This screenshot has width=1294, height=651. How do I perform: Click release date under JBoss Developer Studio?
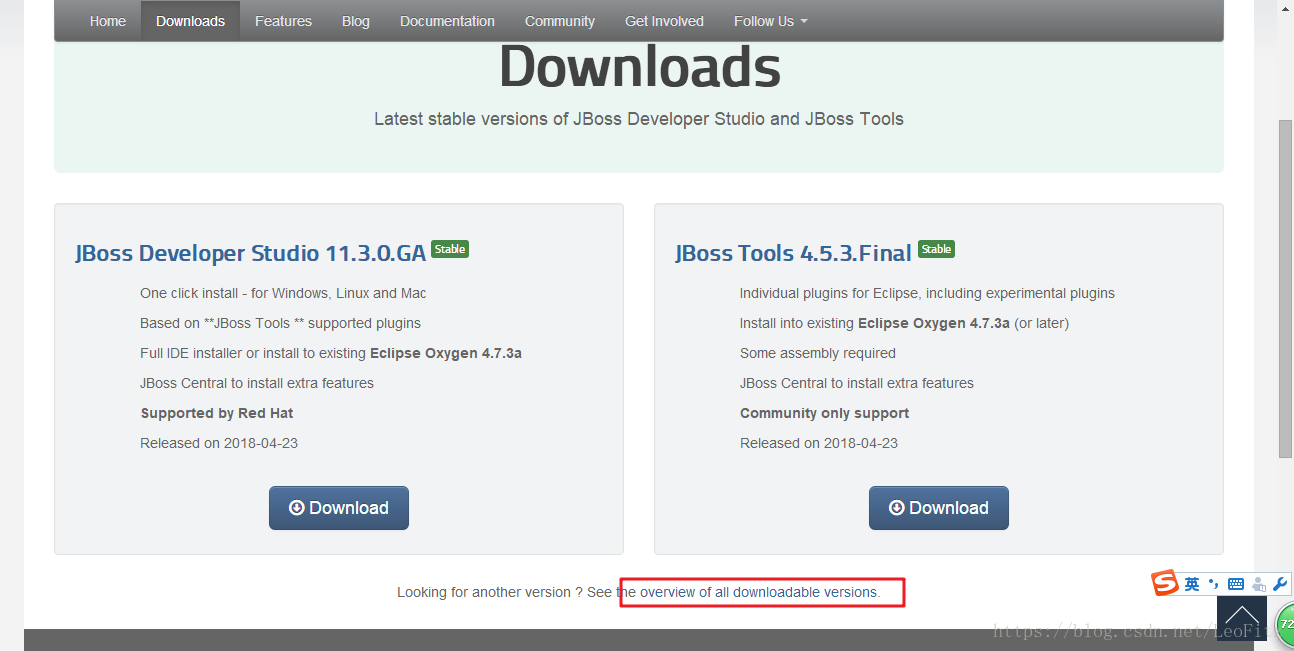[219, 443]
